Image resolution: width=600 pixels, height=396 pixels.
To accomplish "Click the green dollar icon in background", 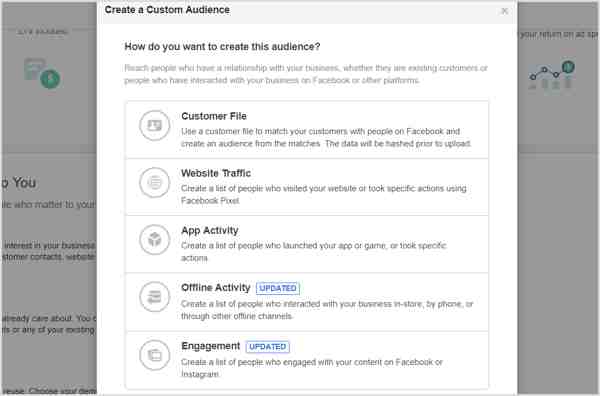I will (x=50, y=79).
